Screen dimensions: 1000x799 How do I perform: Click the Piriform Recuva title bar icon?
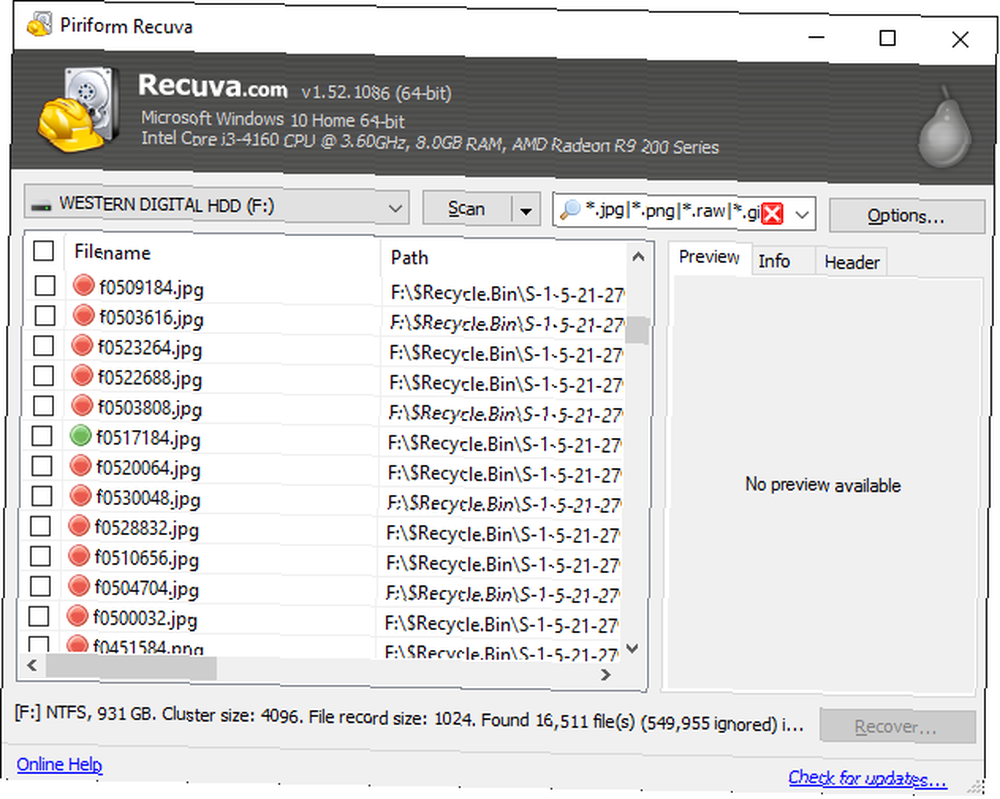[x=40, y=25]
